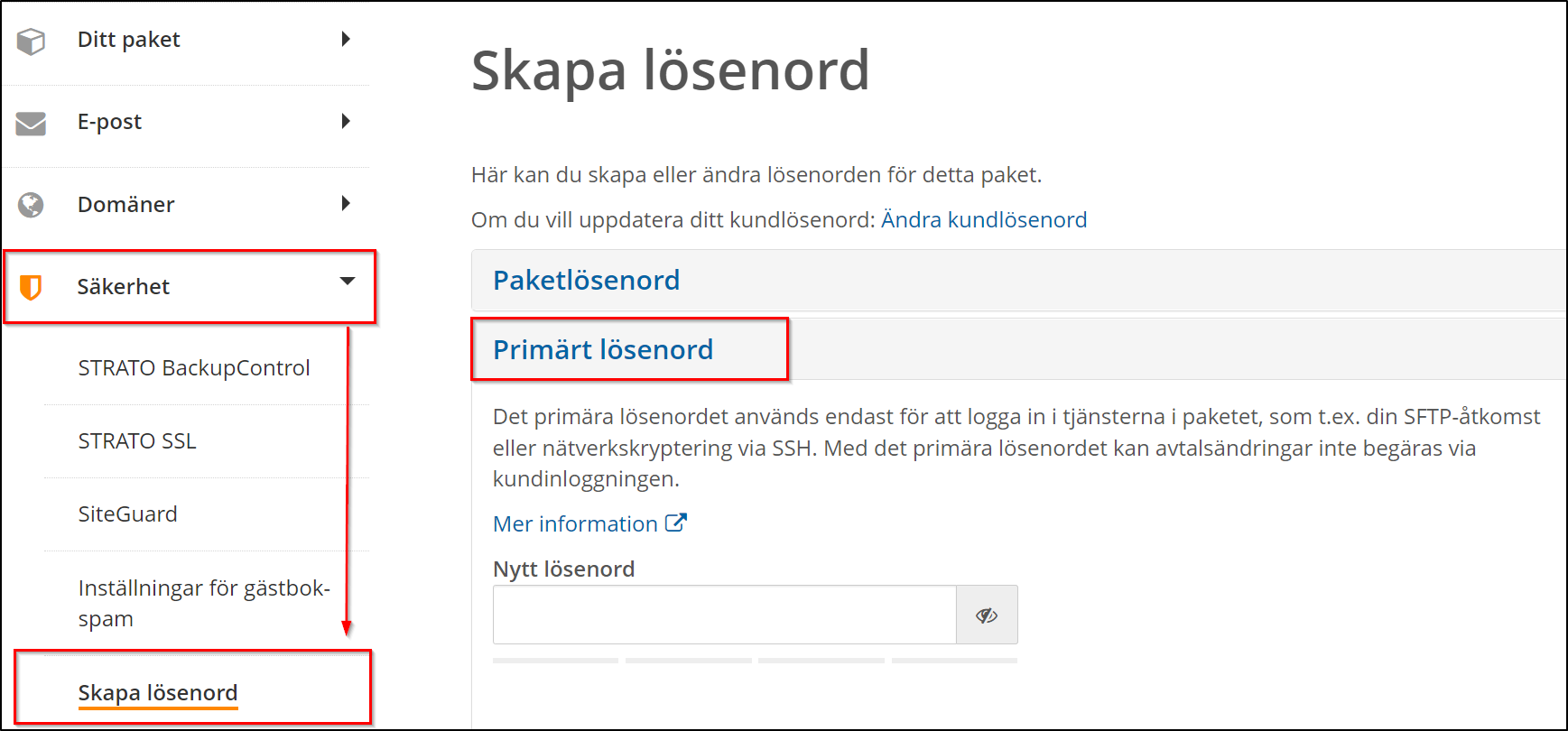This screenshot has height=731, width=1568.
Task: Select Skapa lösenord in the sidebar
Action: coord(157,692)
